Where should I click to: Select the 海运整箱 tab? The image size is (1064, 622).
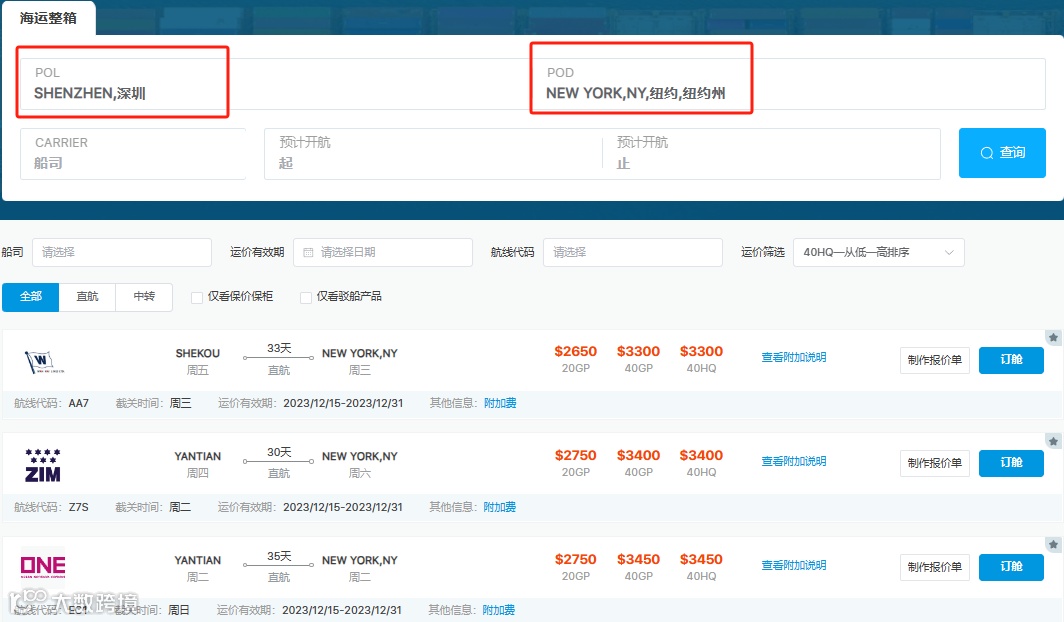tap(49, 17)
